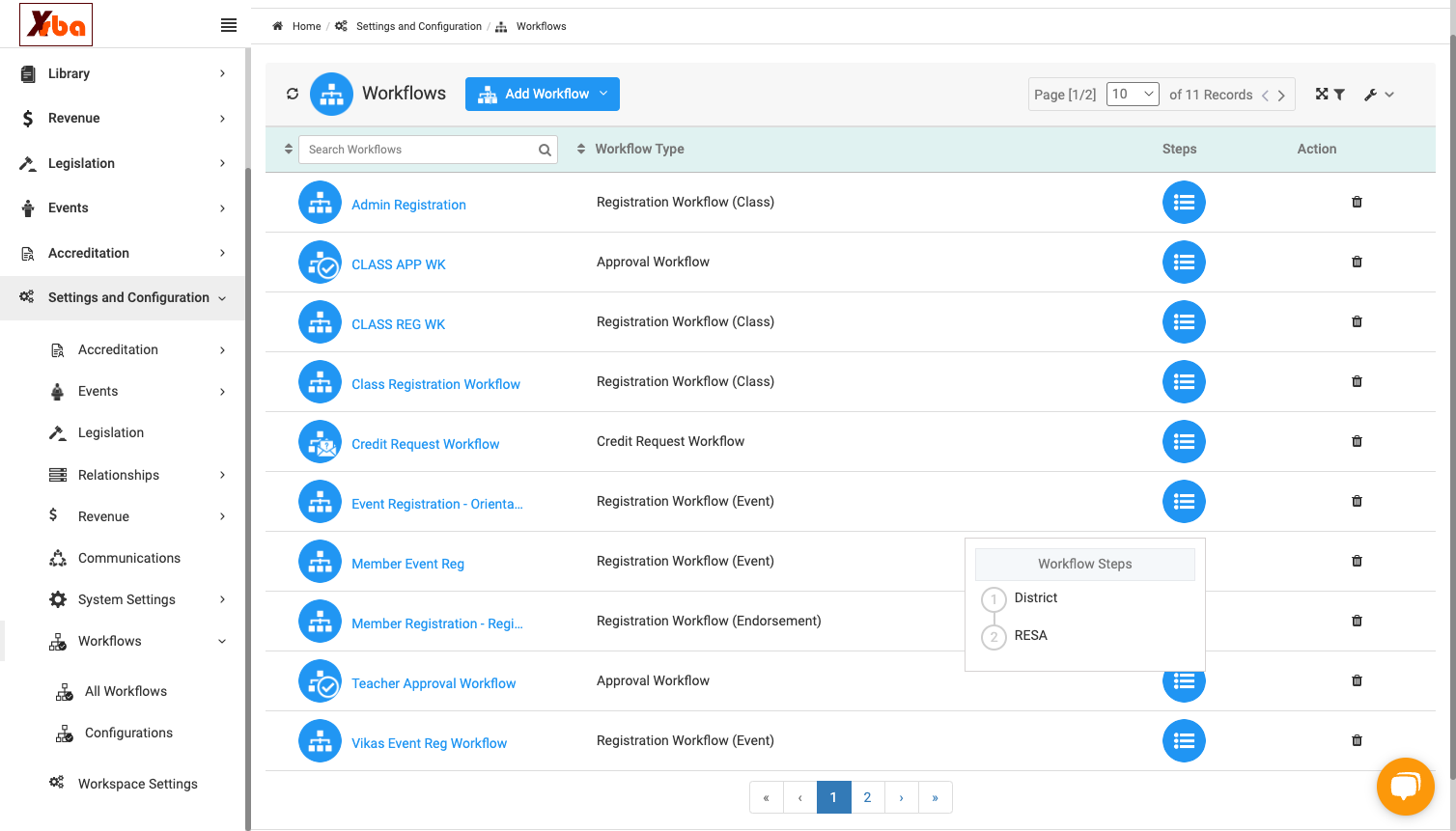Select Communications in sidebar
The width and height of the screenshot is (1456, 831).
[129, 558]
